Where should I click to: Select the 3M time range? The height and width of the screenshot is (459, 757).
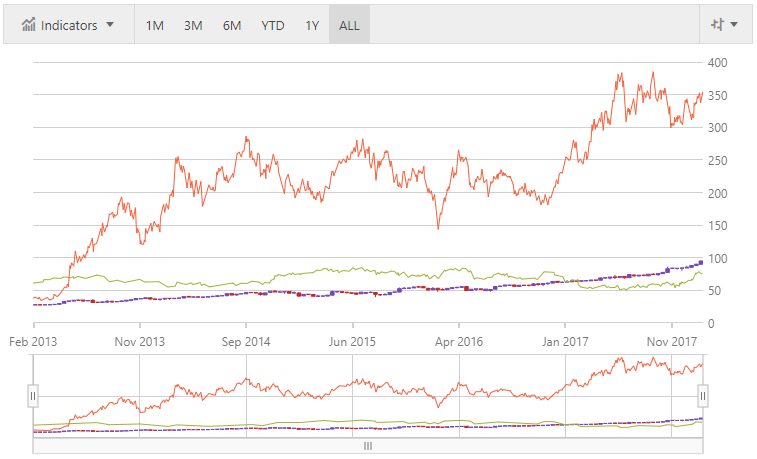point(192,25)
